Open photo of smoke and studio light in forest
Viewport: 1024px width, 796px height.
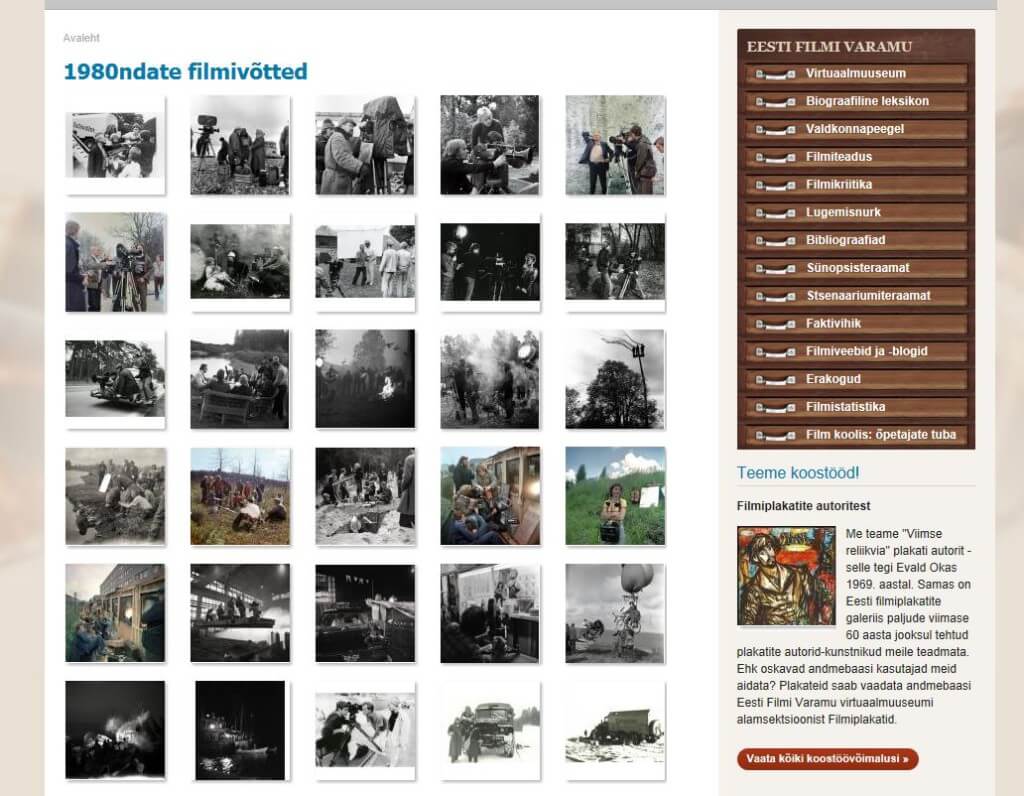(490, 379)
